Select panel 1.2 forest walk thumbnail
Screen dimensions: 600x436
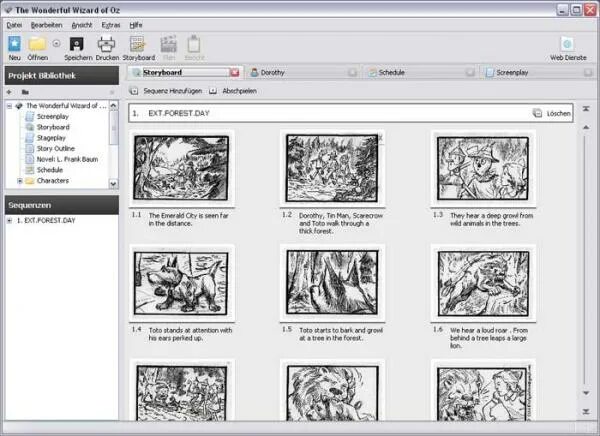(x=332, y=168)
